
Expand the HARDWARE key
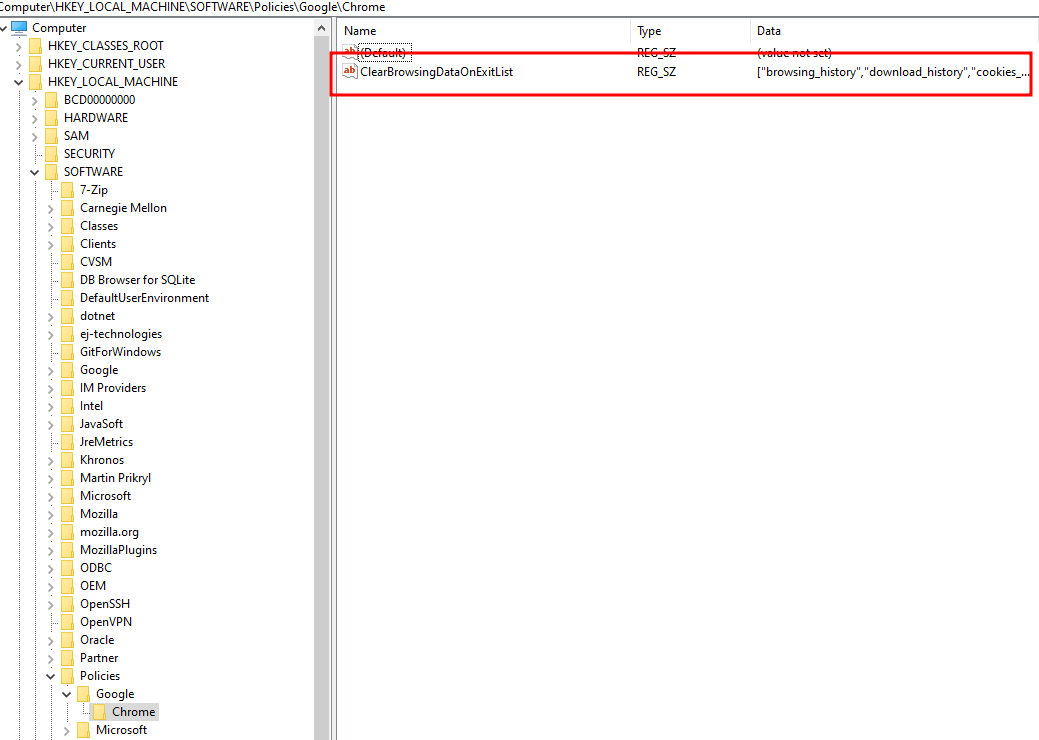35,118
